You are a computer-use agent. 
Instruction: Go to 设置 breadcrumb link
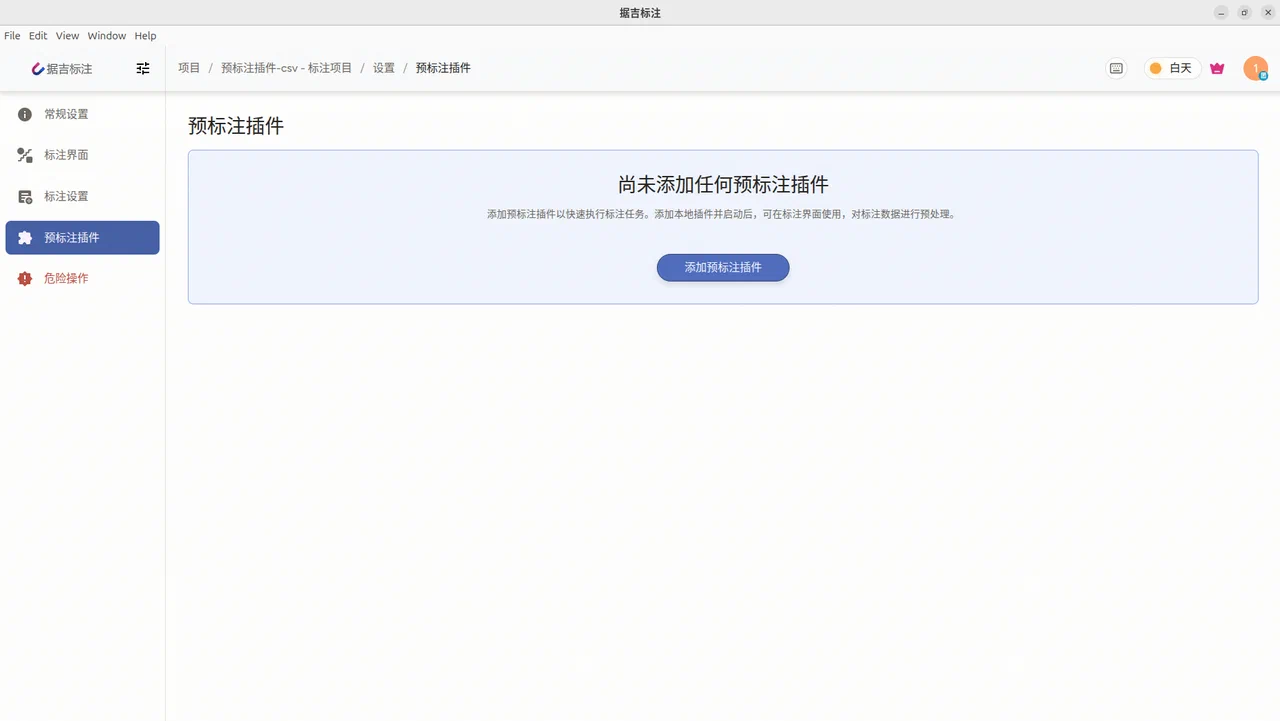(x=384, y=68)
